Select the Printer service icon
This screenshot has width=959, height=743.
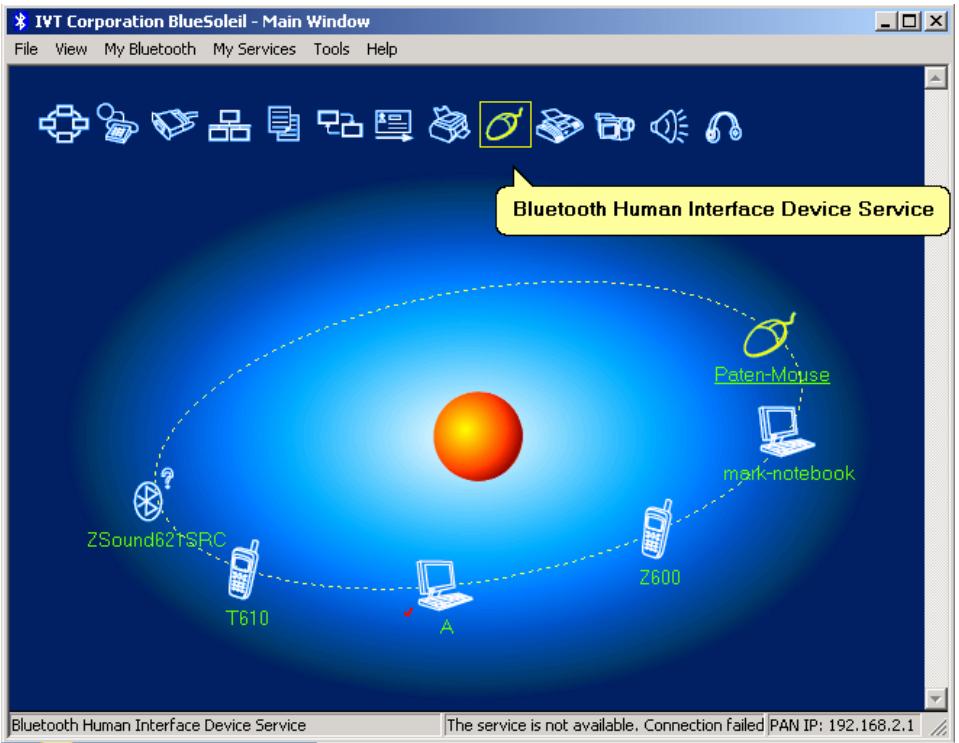[x=450, y=125]
